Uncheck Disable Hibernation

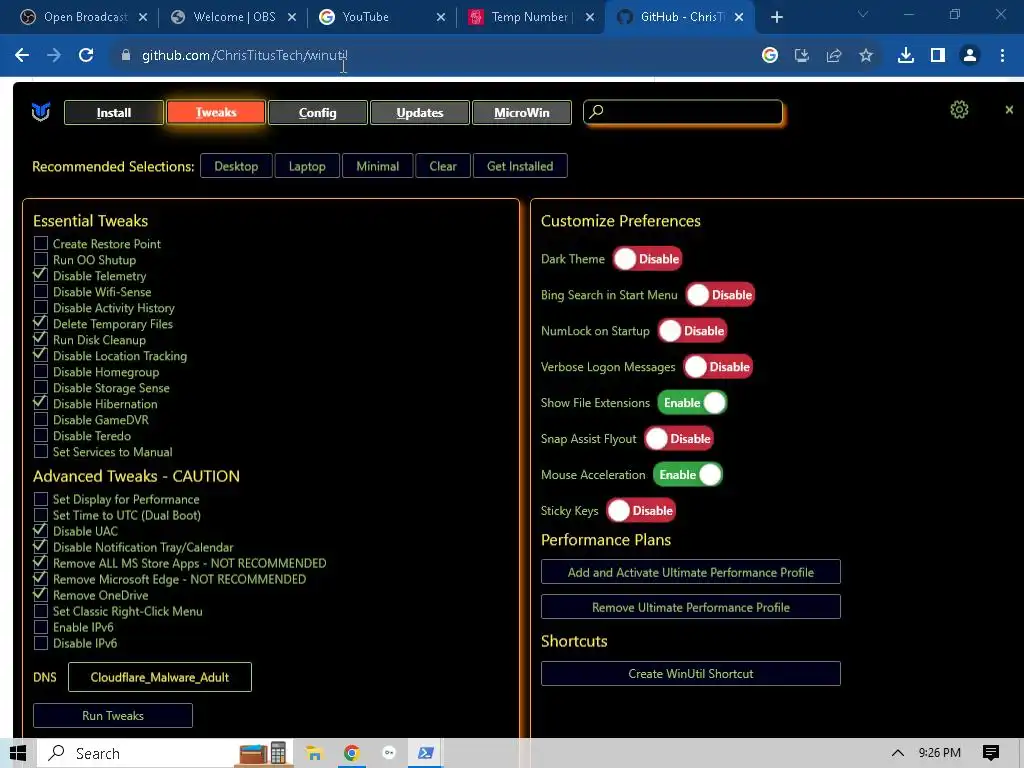pos(40,404)
